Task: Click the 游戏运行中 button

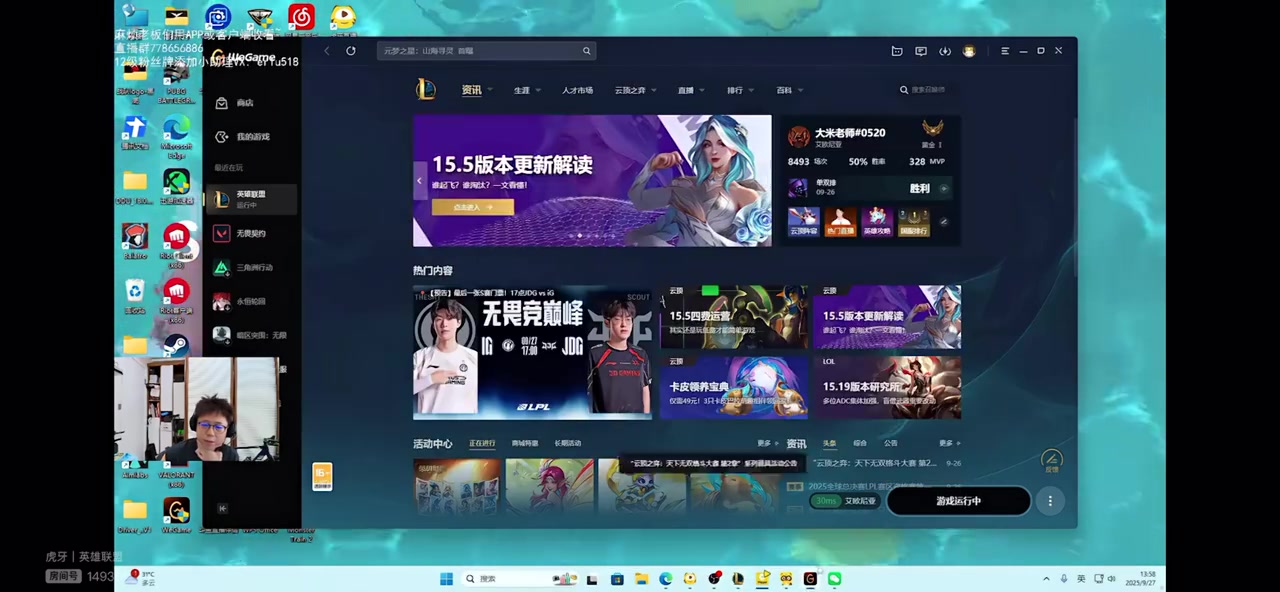Action: (958, 501)
